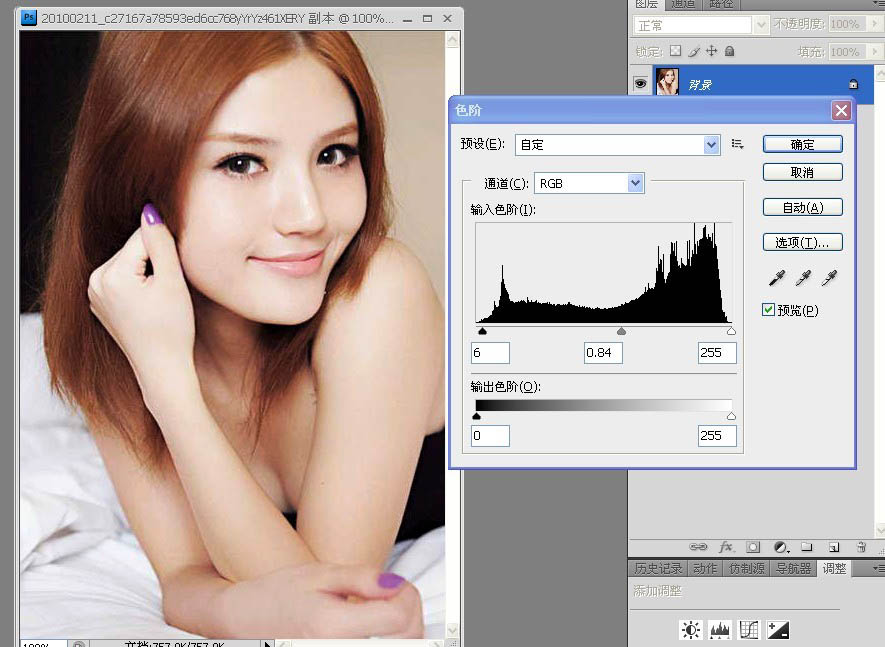Click the lock image pixels brush icon

click(694, 51)
